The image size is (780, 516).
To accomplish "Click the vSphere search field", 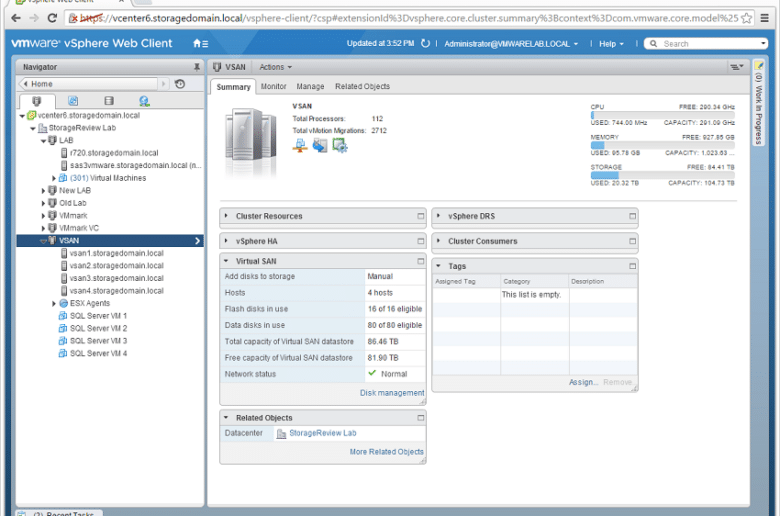I will (705, 43).
